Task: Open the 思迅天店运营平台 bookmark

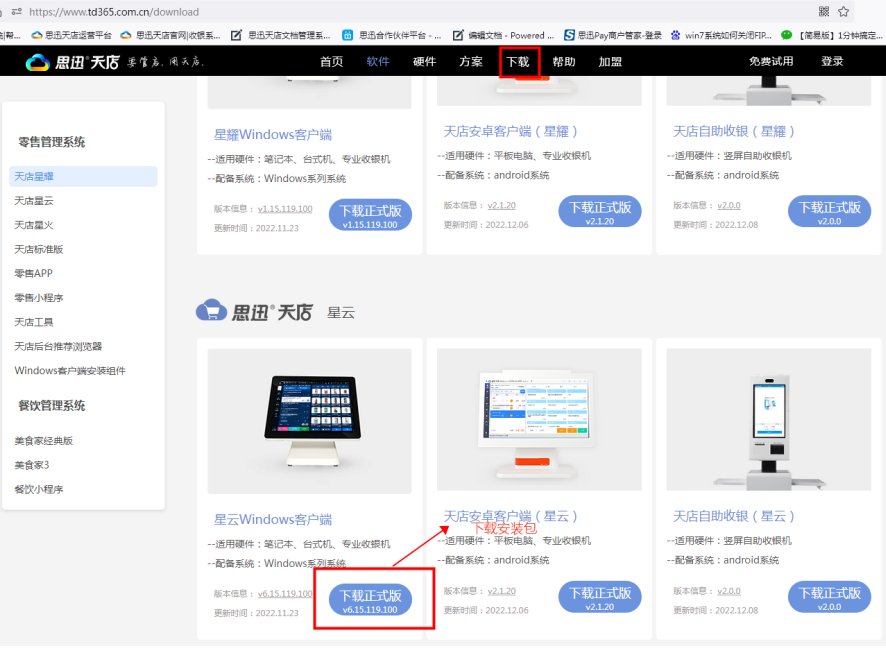Action: pyautogui.click(x=71, y=35)
